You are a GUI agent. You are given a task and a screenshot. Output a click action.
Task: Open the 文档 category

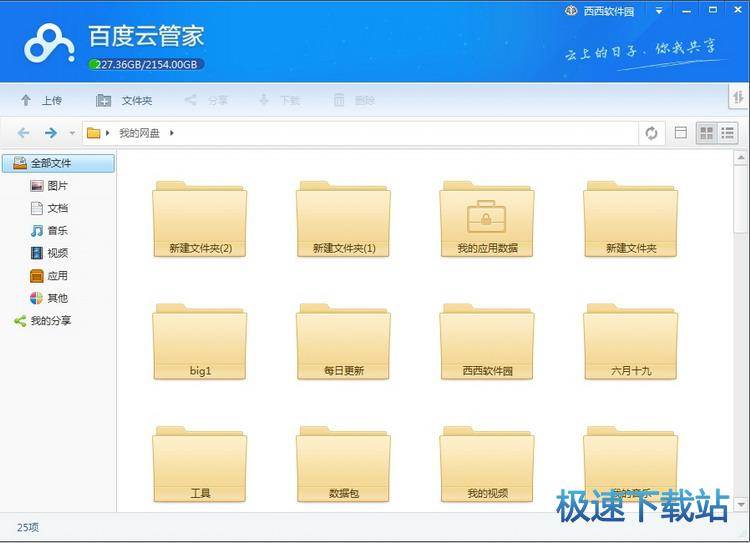pyautogui.click(x=49, y=208)
